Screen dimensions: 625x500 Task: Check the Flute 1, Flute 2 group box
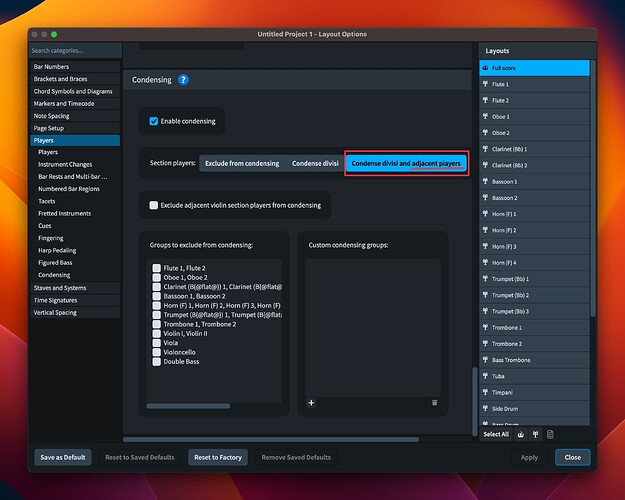157,268
